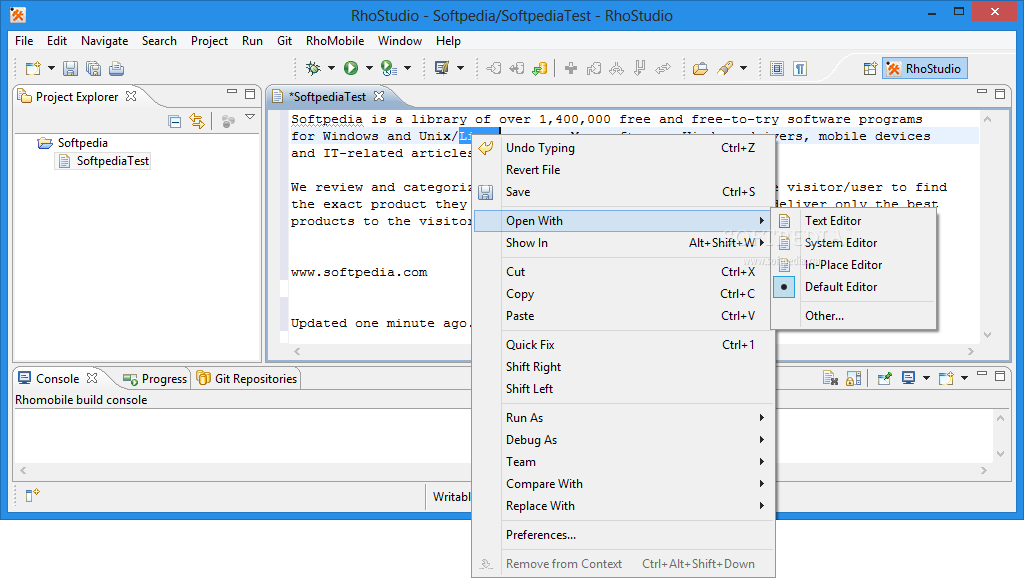Choose Shift Right in context menu
This screenshot has height=578, width=1024.
point(624,367)
